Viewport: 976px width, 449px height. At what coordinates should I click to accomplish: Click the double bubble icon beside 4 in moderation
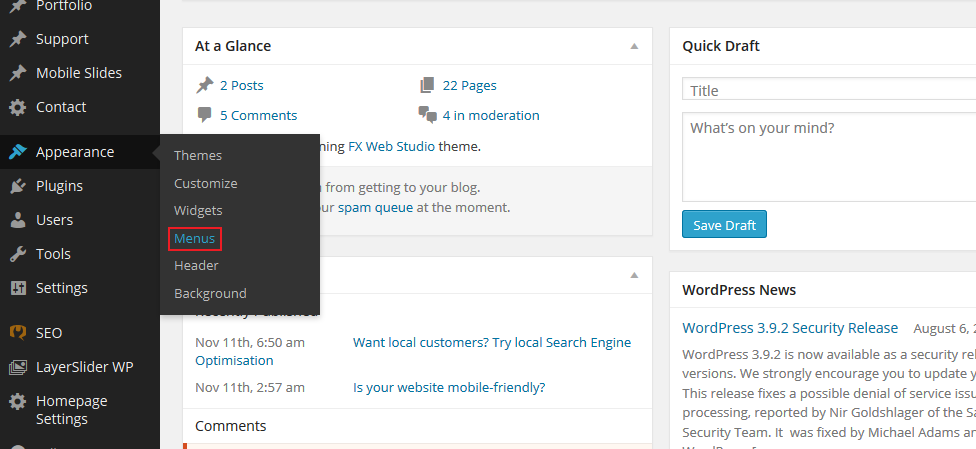[427, 115]
